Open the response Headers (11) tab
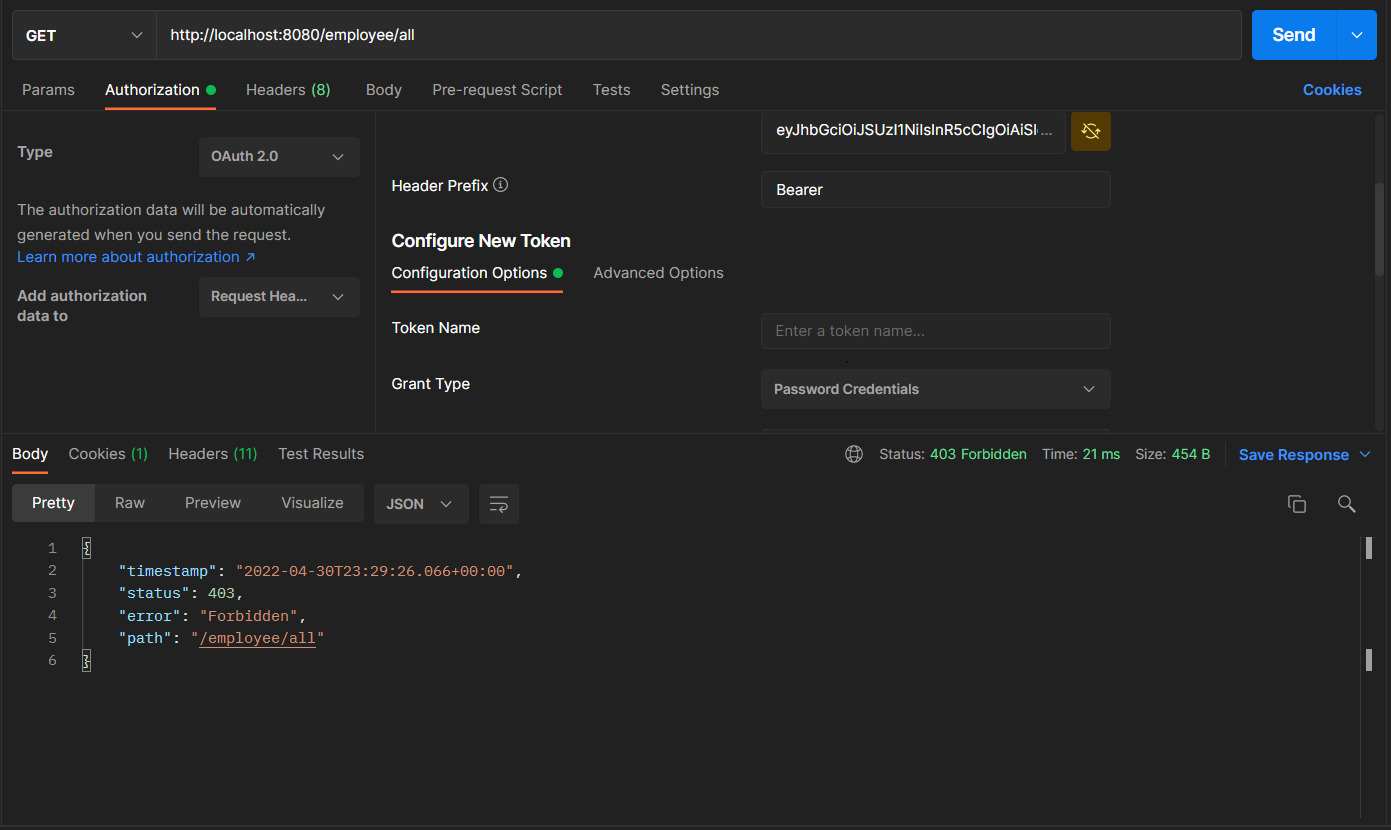Screen dimensions: 1391x830 (x=213, y=454)
